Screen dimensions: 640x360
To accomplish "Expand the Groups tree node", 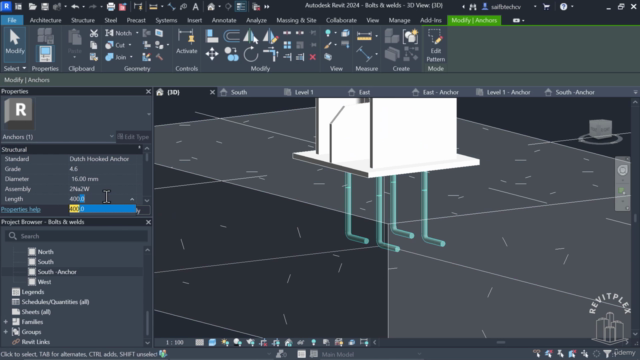I will click(6, 332).
